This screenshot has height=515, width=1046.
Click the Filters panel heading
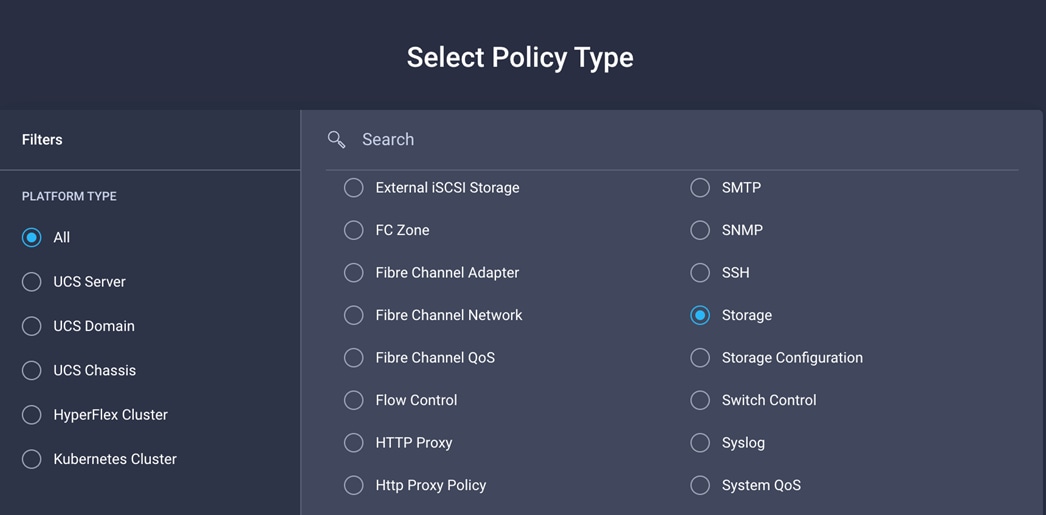[x=42, y=139]
